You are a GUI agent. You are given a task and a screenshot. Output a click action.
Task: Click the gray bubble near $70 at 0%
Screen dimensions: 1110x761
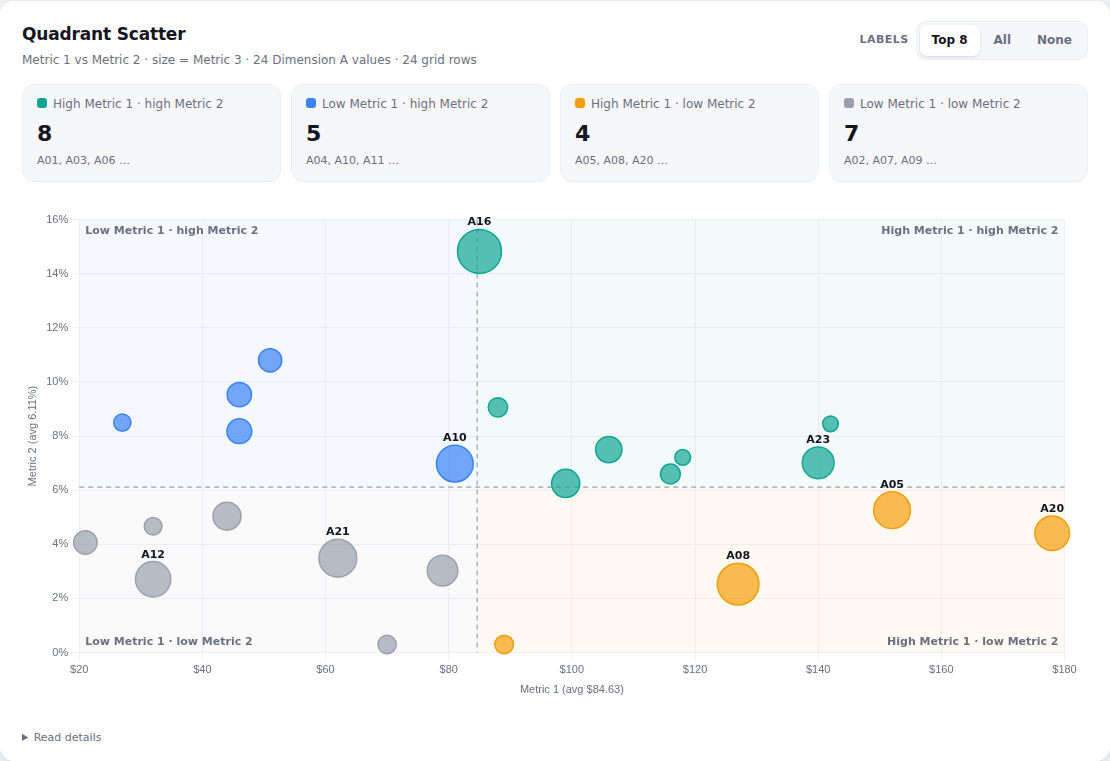click(x=387, y=644)
